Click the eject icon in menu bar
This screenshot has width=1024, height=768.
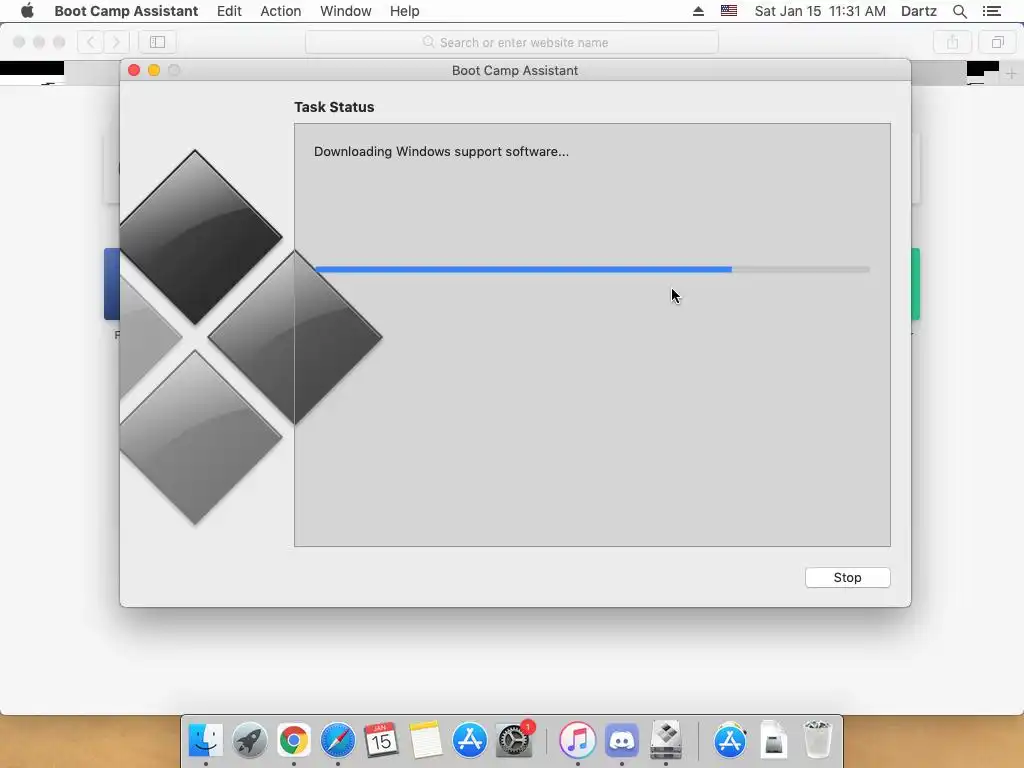(x=698, y=11)
